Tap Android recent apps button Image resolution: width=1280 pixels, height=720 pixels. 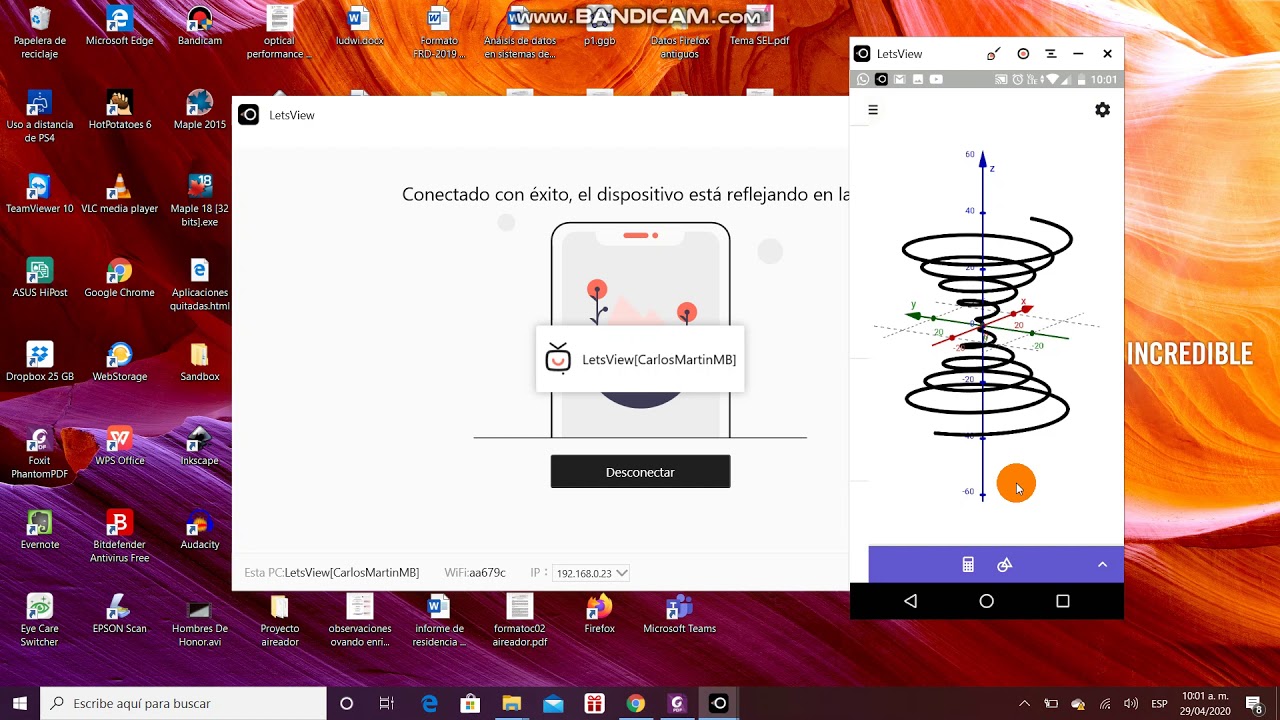coord(1063,601)
